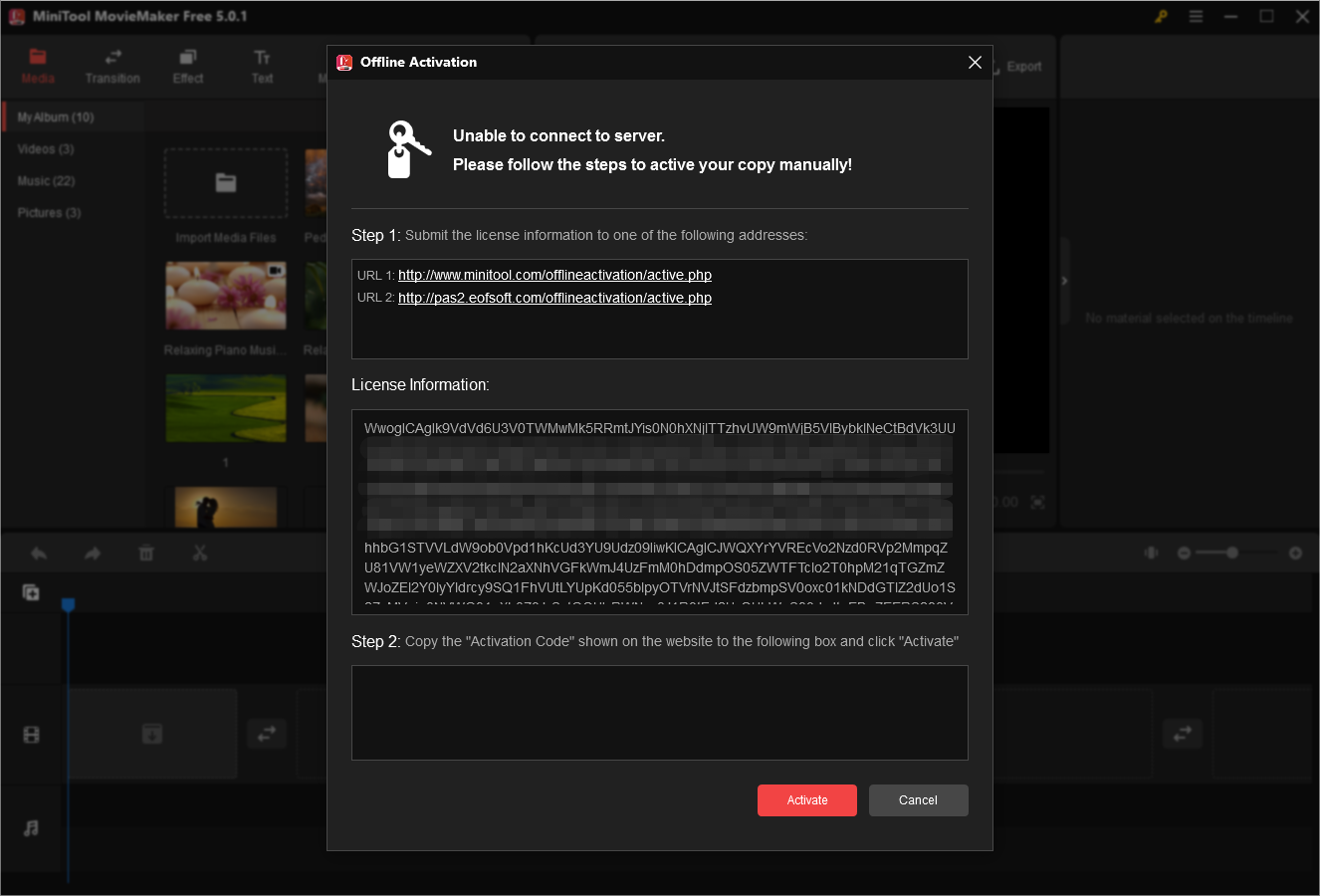Image resolution: width=1320 pixels, height=896 pixels.
Task: Select Music (22) category
Action: (x=47, y=181)
